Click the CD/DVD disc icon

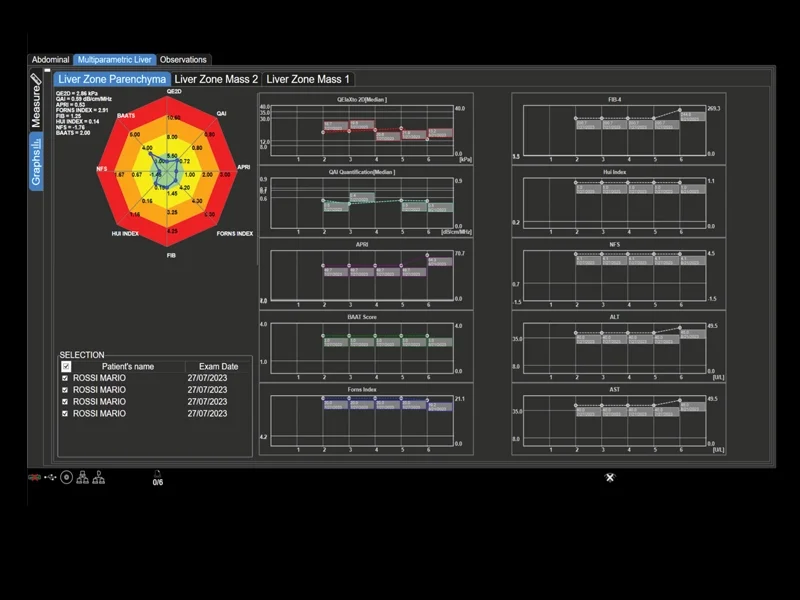pyautogui.click(x=66, y=478)
